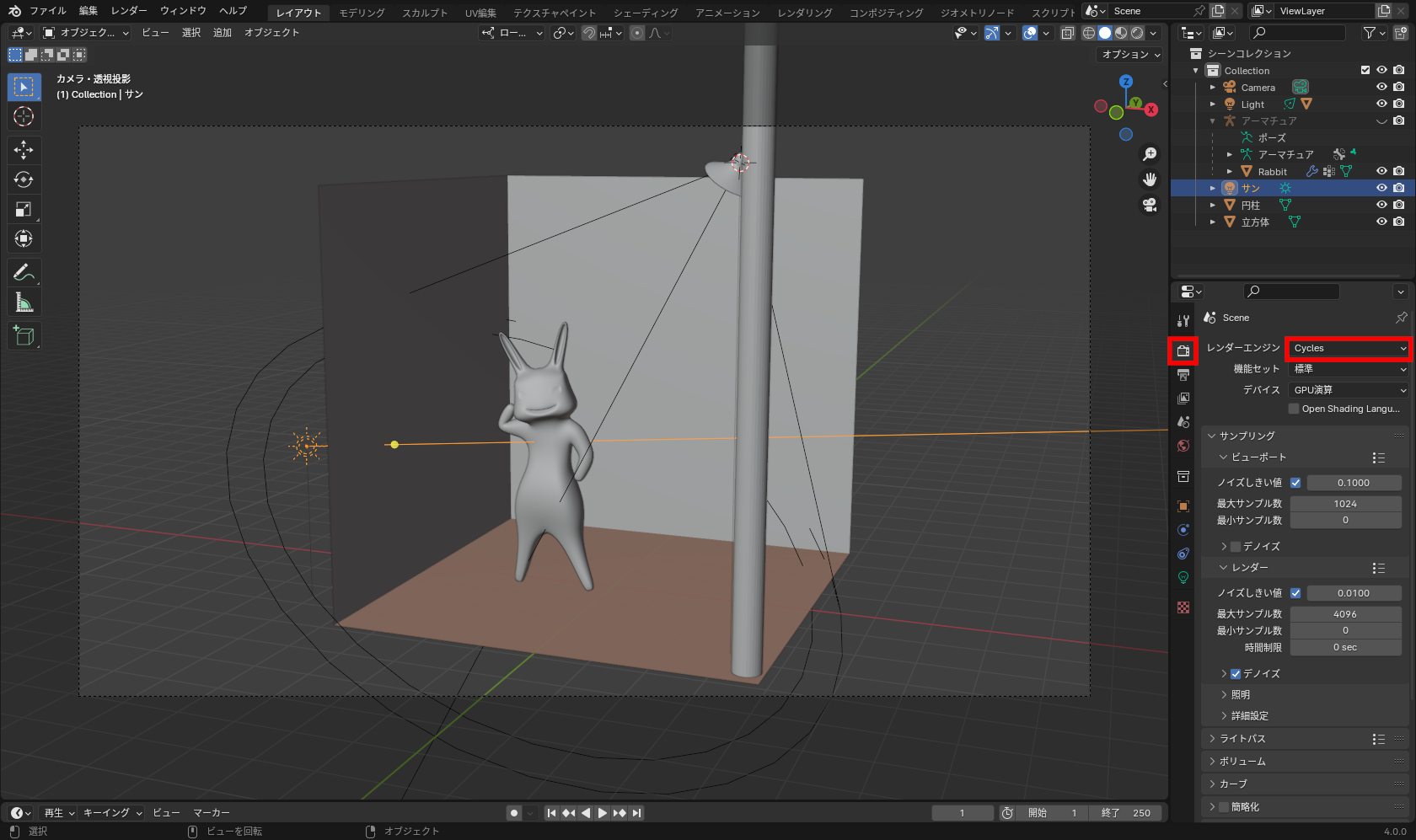The width and height of the screenshot is (1416, 840).
Task: Open the 編集 menu
Action: tap(88, 11)
